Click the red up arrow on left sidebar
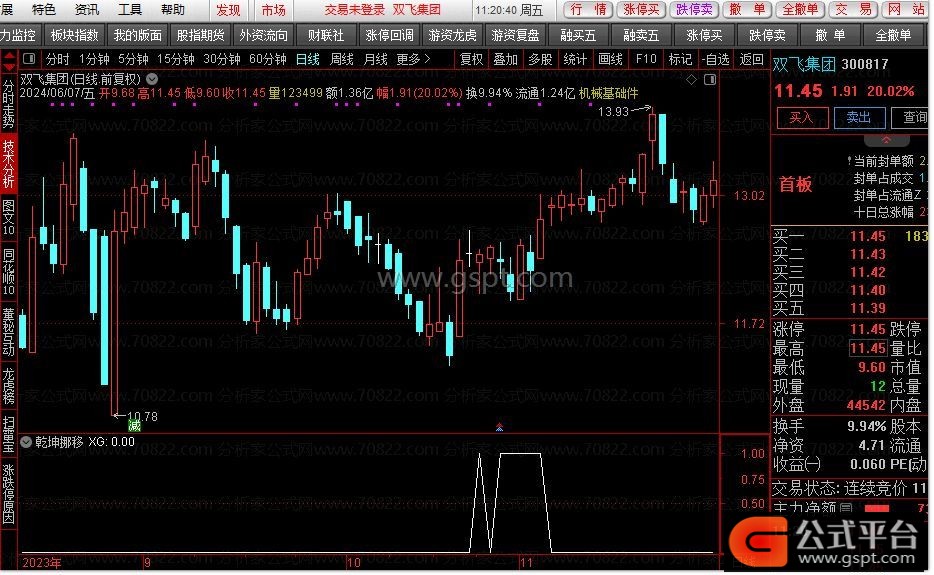This screenshot has width=934, height=575. point(9,55)
